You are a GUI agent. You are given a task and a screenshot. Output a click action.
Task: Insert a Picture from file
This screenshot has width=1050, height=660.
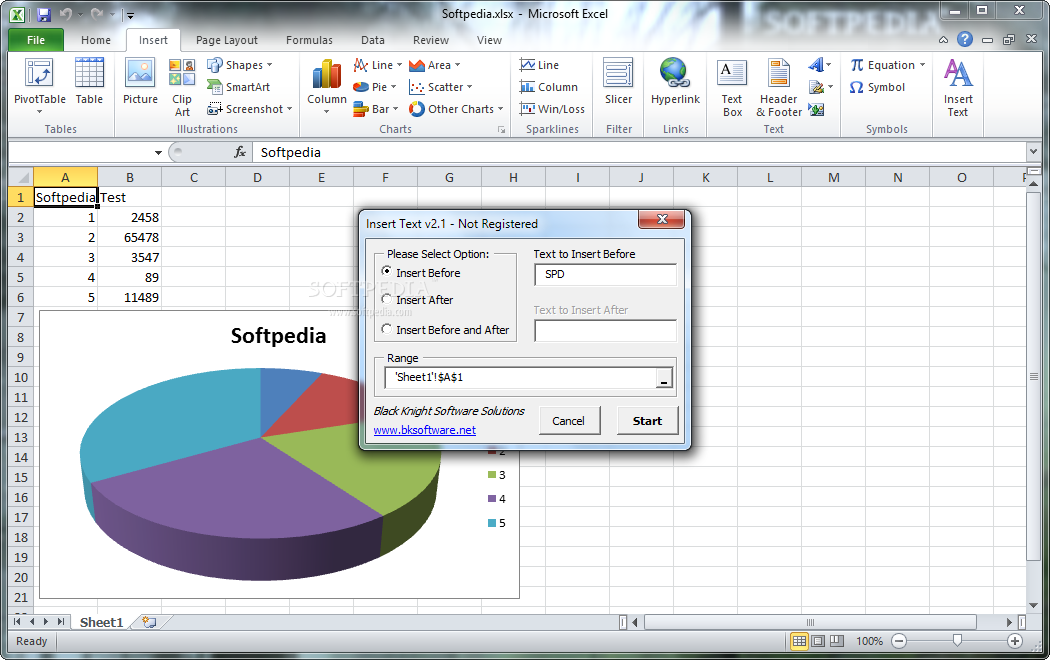pyautogui.click(x=140, y=83)
